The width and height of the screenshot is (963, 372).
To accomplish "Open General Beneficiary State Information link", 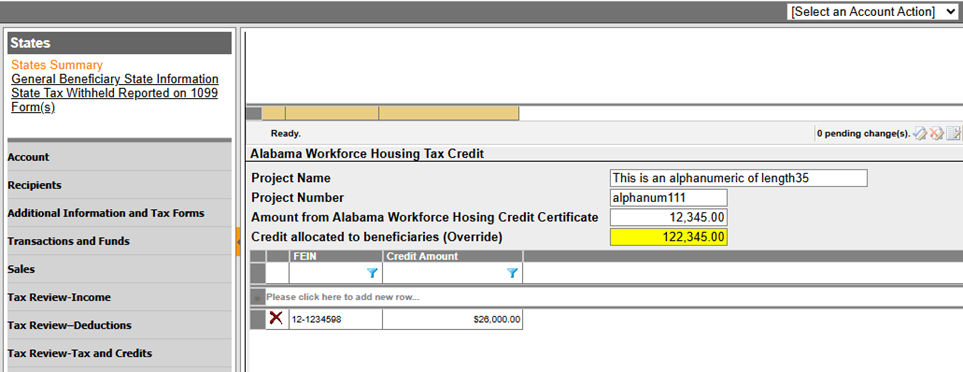I will 115,79.
